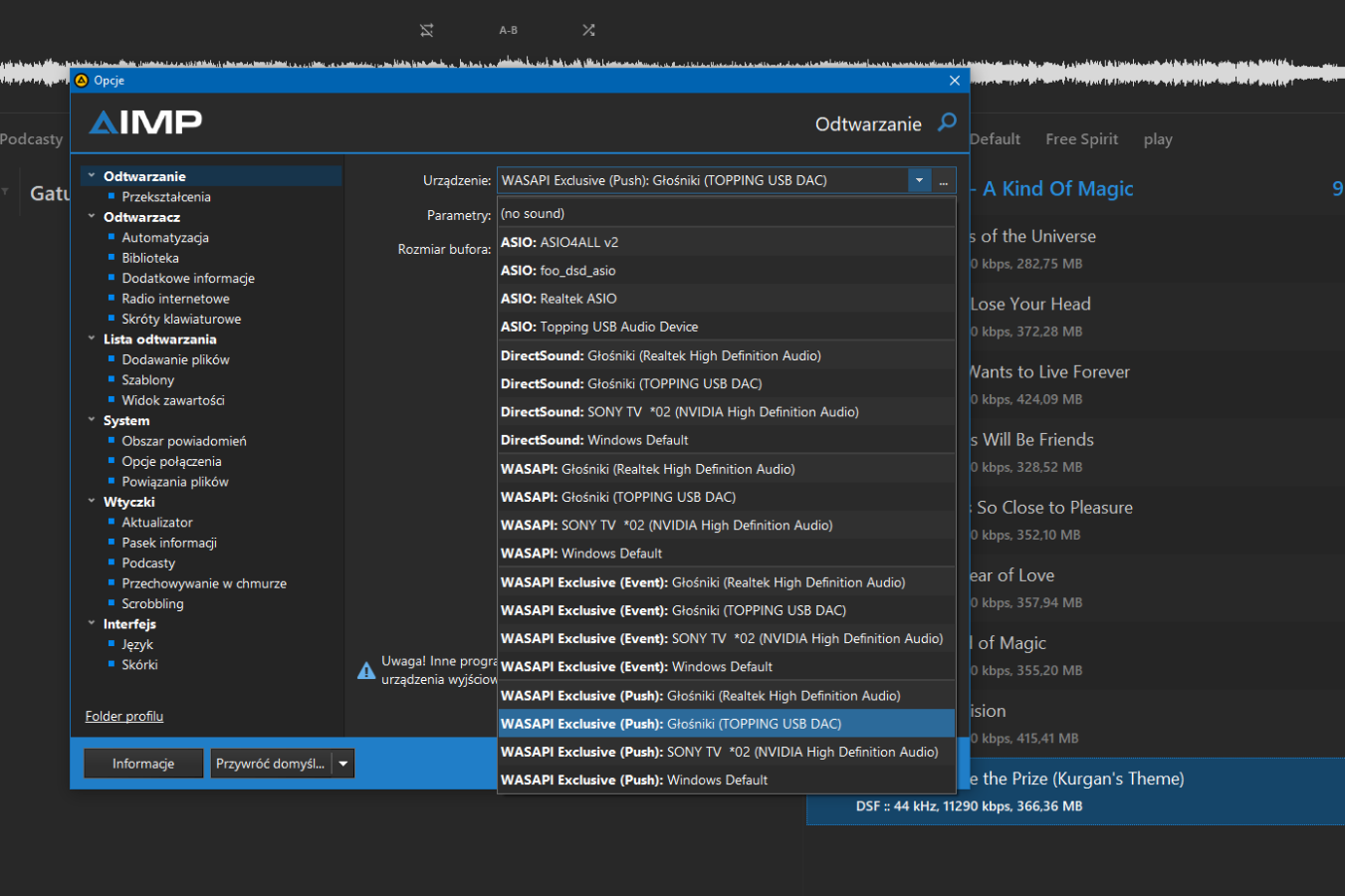Choose WASAPI Exclusive (Event): Windows Default

(727, 667)
